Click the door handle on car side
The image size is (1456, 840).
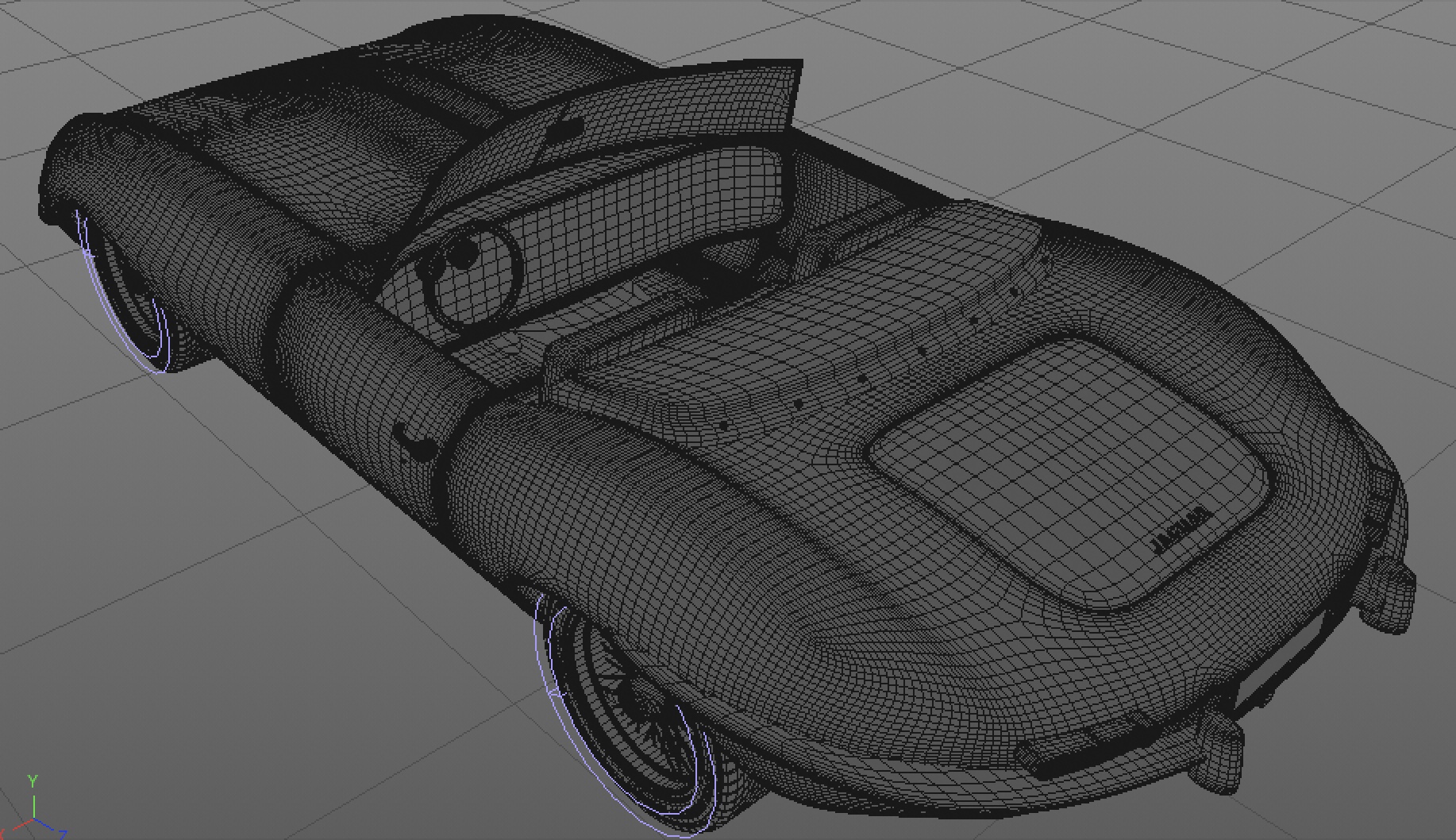tap(414, 441)
